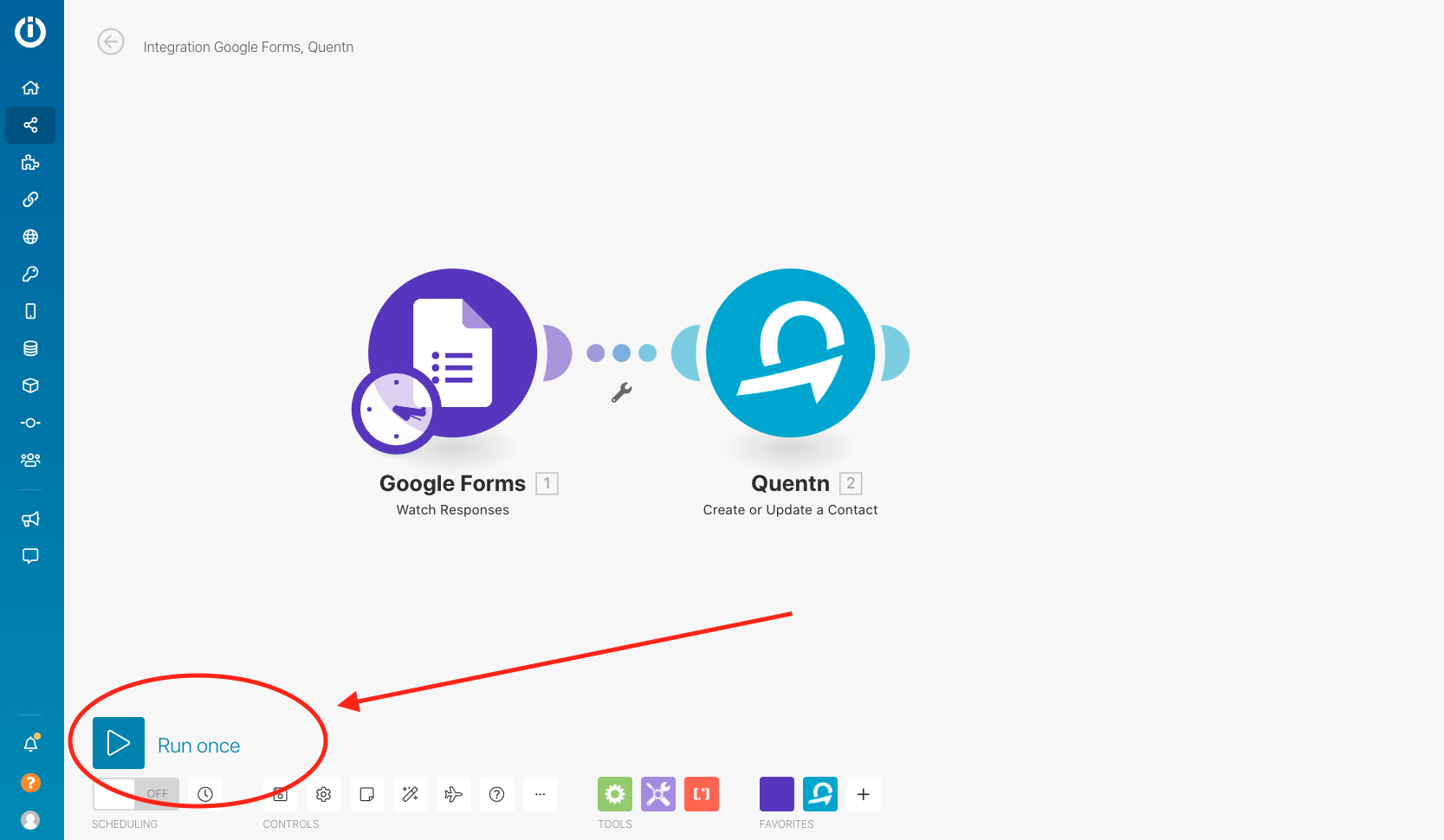
Task: Open the Quentn module
Action: click(x=790, y=352)
